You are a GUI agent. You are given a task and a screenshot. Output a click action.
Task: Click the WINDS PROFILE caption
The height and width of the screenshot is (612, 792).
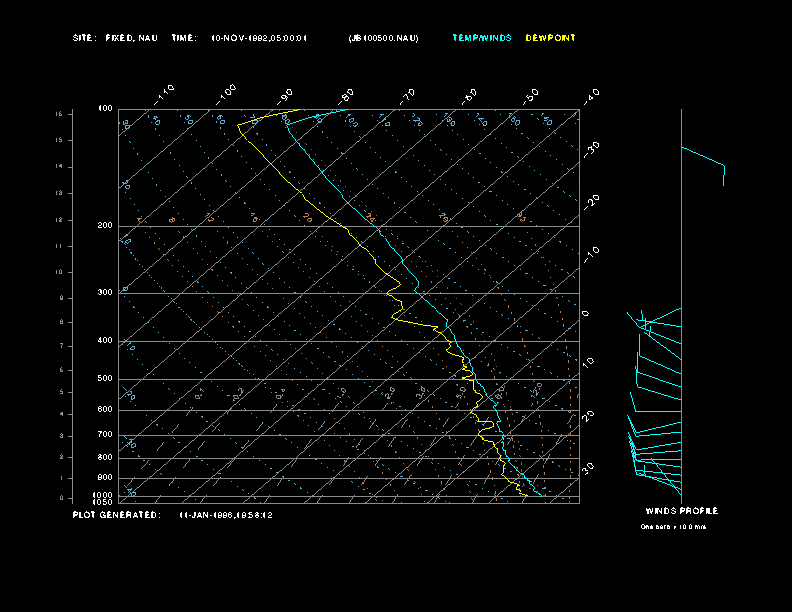(681, 511)
